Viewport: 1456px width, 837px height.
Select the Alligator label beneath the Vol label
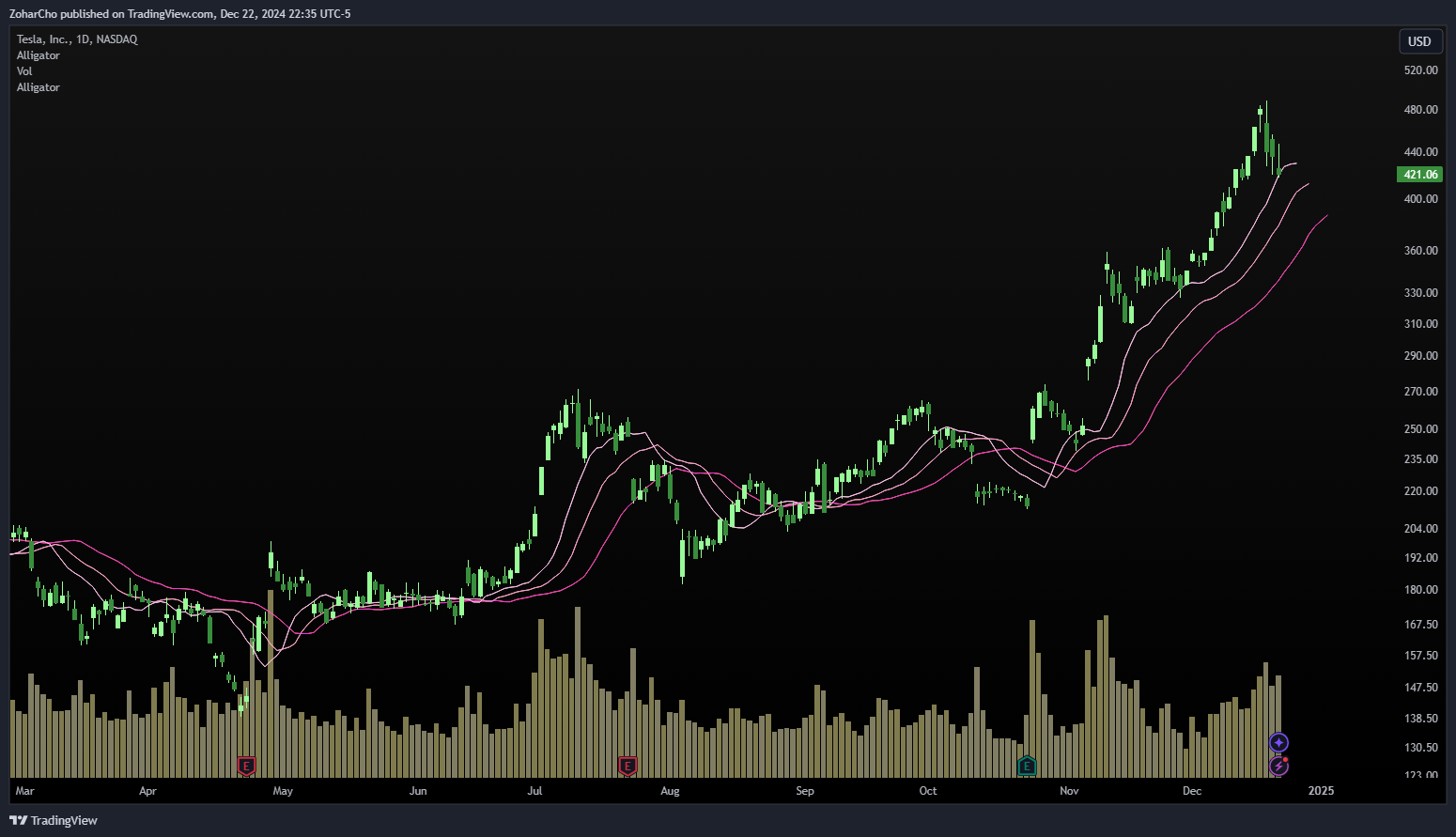(x=39, y=87)
